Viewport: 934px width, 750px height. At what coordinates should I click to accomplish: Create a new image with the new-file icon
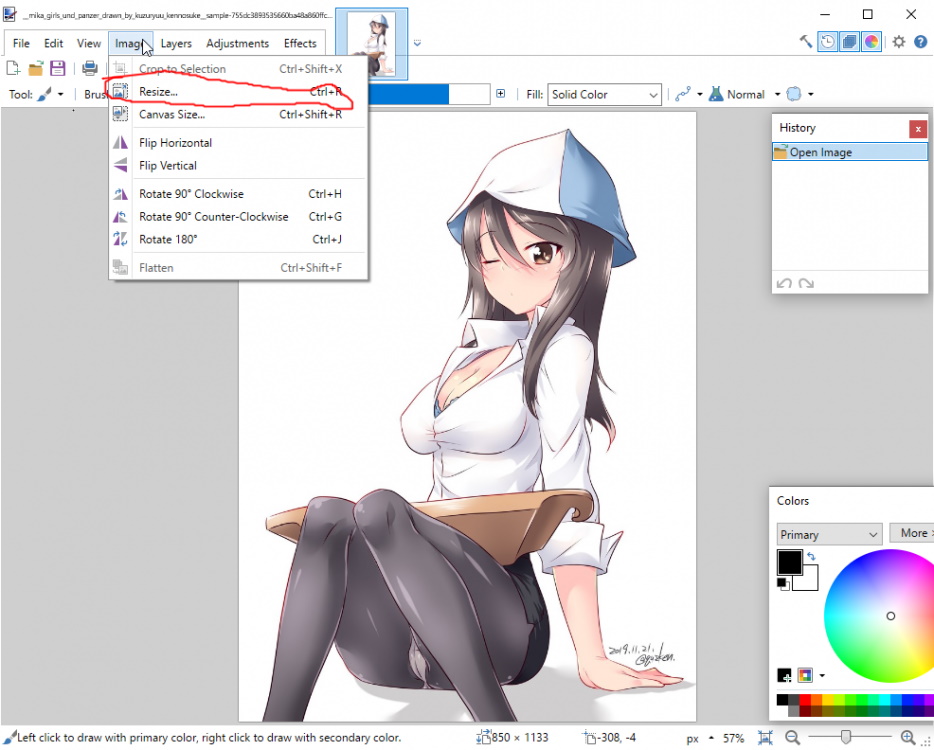[13, 67]
